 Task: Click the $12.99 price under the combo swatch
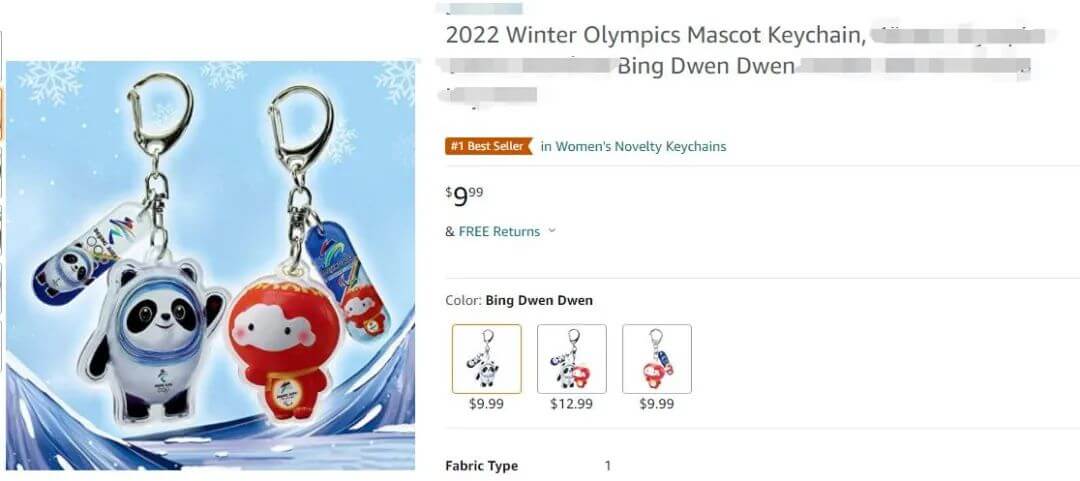click(x=571, y=404)
